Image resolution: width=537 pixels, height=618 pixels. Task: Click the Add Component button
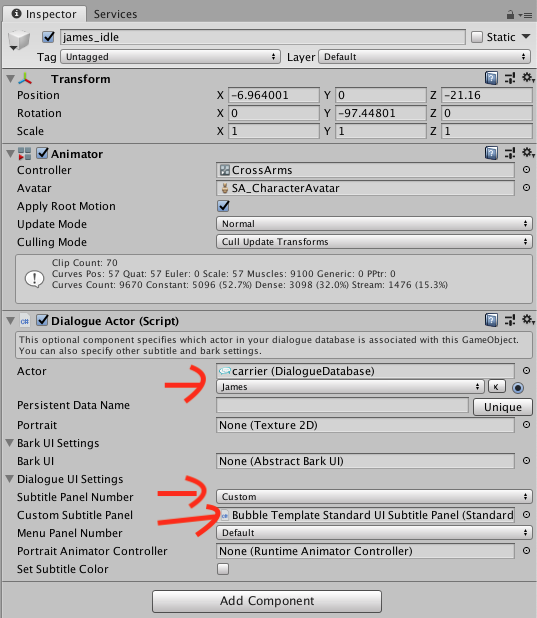(x=267, y=601)
